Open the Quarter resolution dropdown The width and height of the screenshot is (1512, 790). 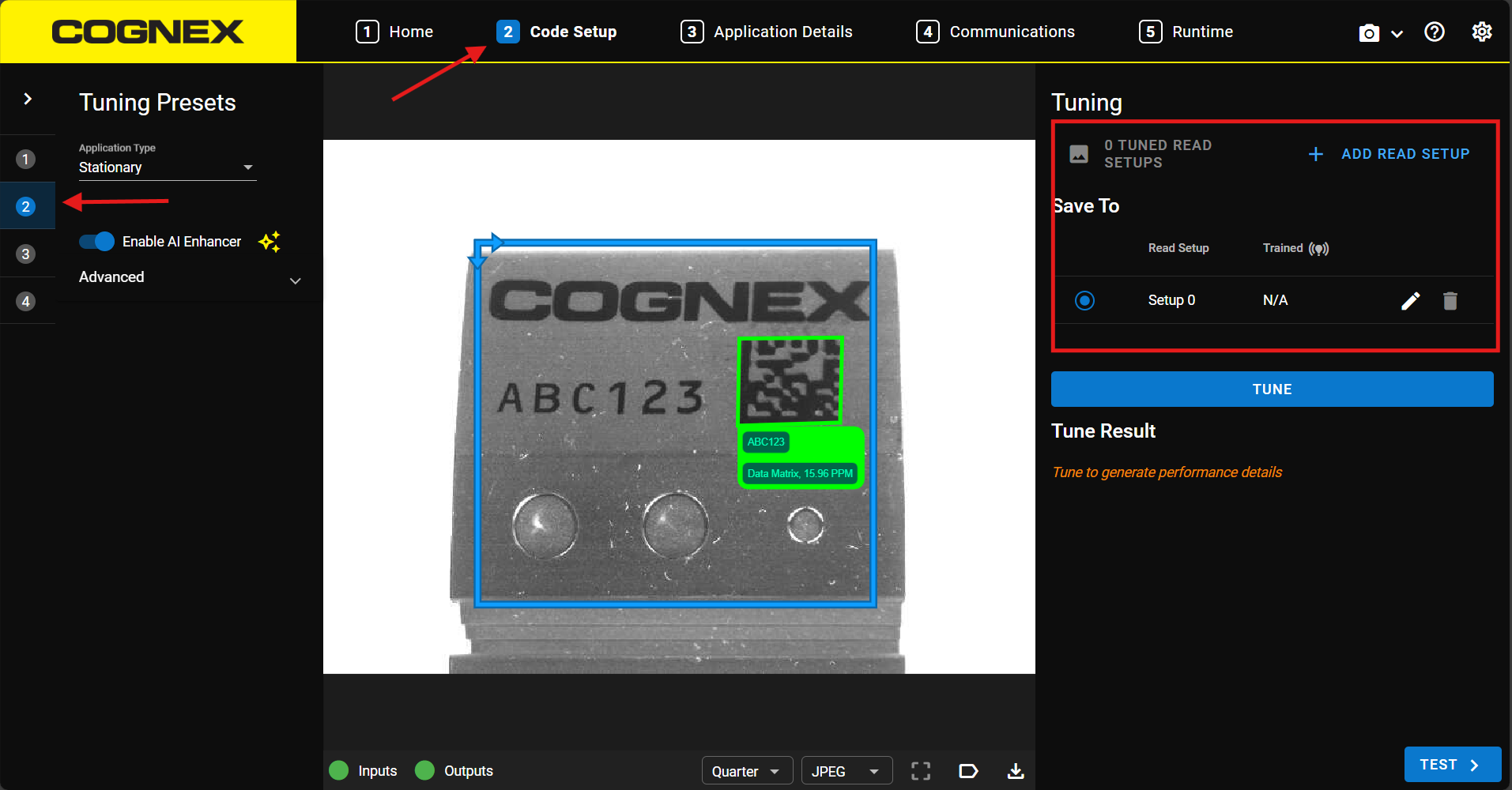click(x=746, y=771)
